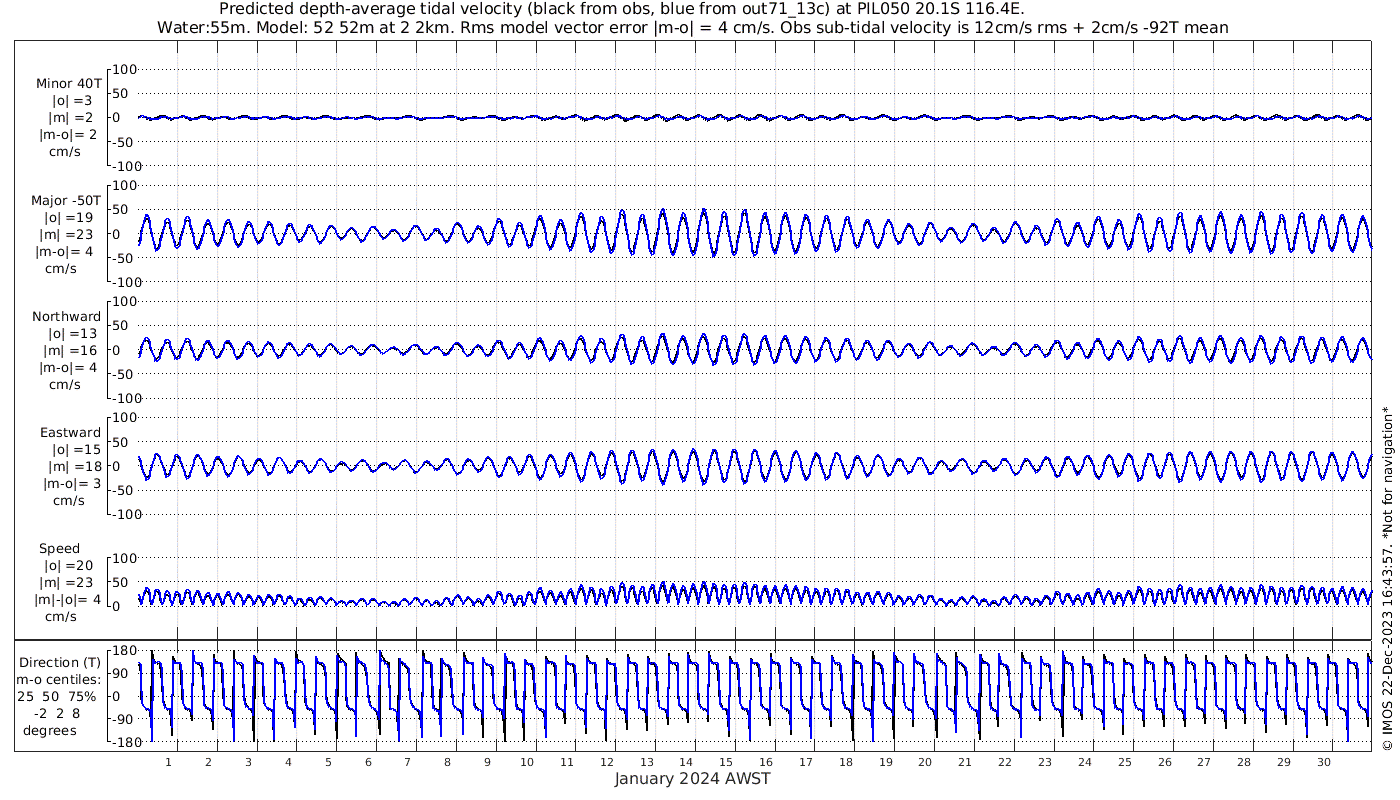This screenshot has height=800, width=1400.
Task: Click the day 30 x-axis tick label
Action: click(1323, 762)
